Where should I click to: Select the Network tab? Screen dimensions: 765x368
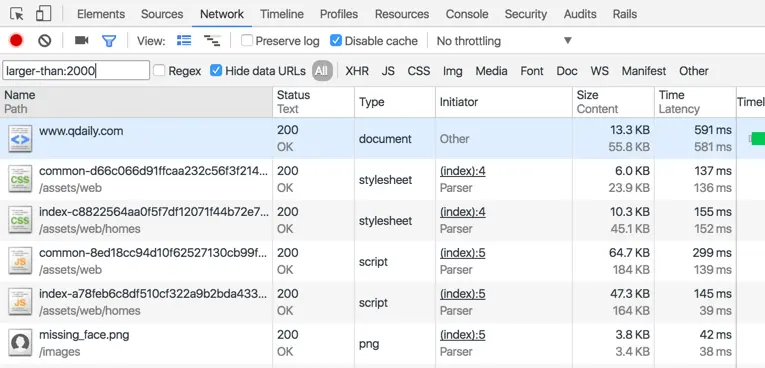tap(222, 14)
